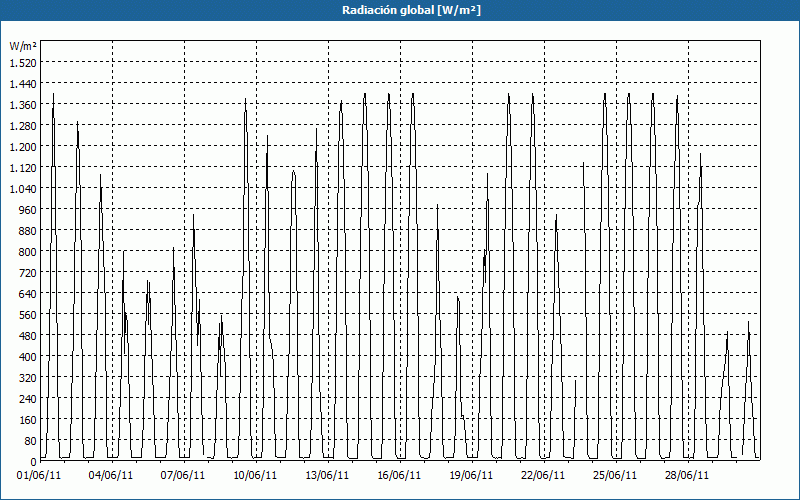Select the 22/06/11 date label
The image size is (800, 500).
pyautogui.click(x=543, y=475)
